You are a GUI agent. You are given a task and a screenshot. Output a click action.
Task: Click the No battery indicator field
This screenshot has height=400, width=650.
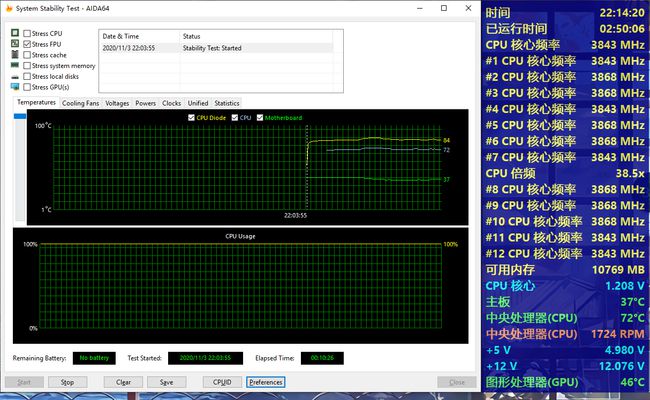94,358
